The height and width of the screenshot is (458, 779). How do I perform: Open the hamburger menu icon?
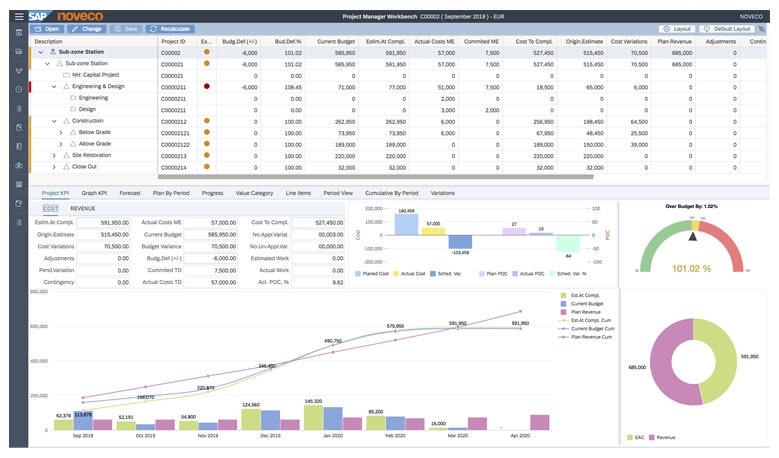click(19, 16)
